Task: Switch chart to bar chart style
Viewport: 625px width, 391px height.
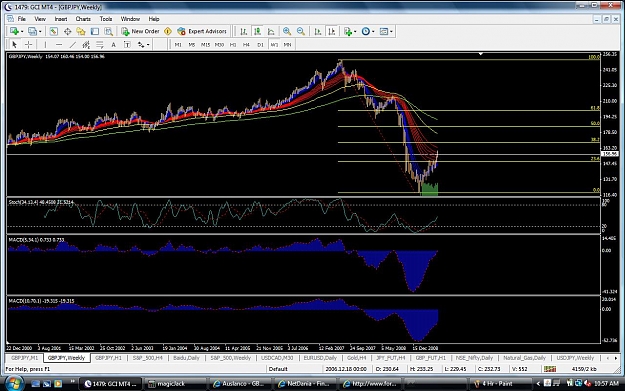Action: tap(244, 31)
